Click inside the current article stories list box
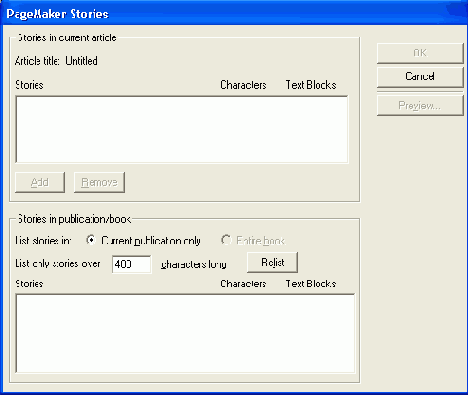This screenshot has width=468, height=395. (x=182, y=129)
